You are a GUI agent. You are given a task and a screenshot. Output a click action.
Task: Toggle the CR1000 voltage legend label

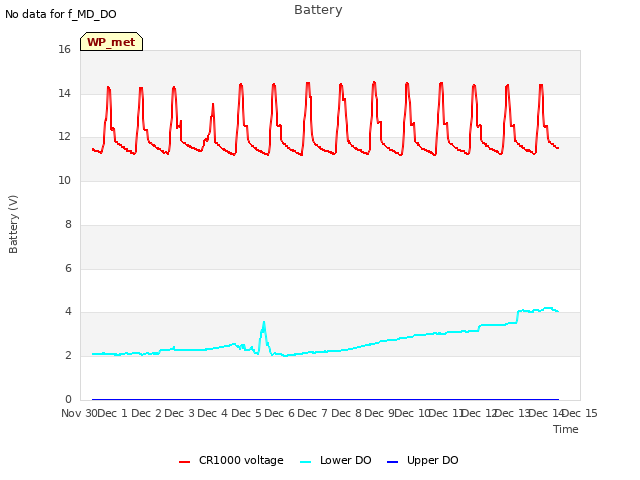point(241,460)
